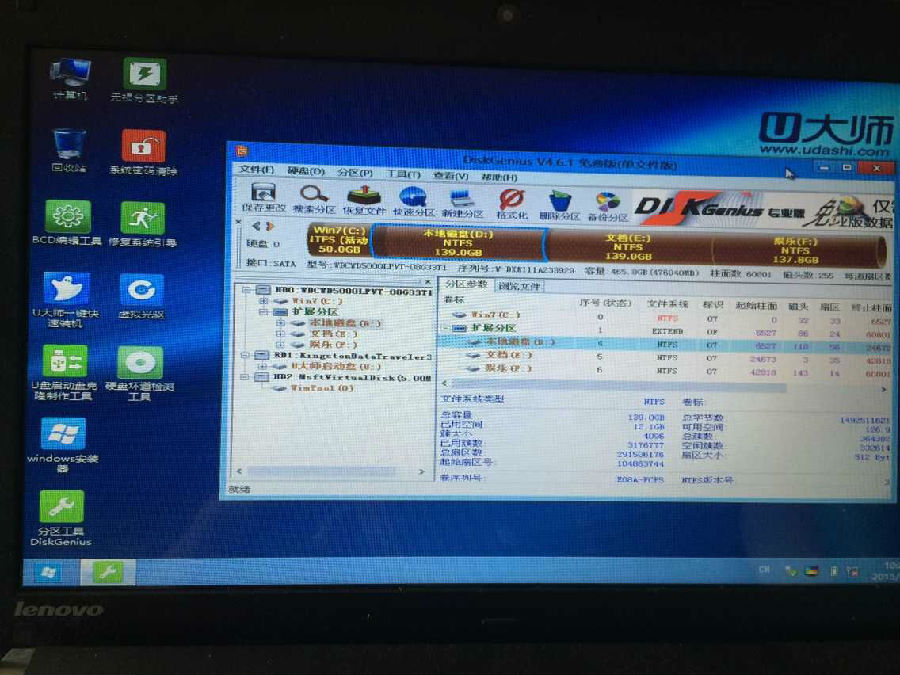Expand the 本地磁盘 (D:) tree node
Viewport: 900px width, 675px height.
pos(280,323)
